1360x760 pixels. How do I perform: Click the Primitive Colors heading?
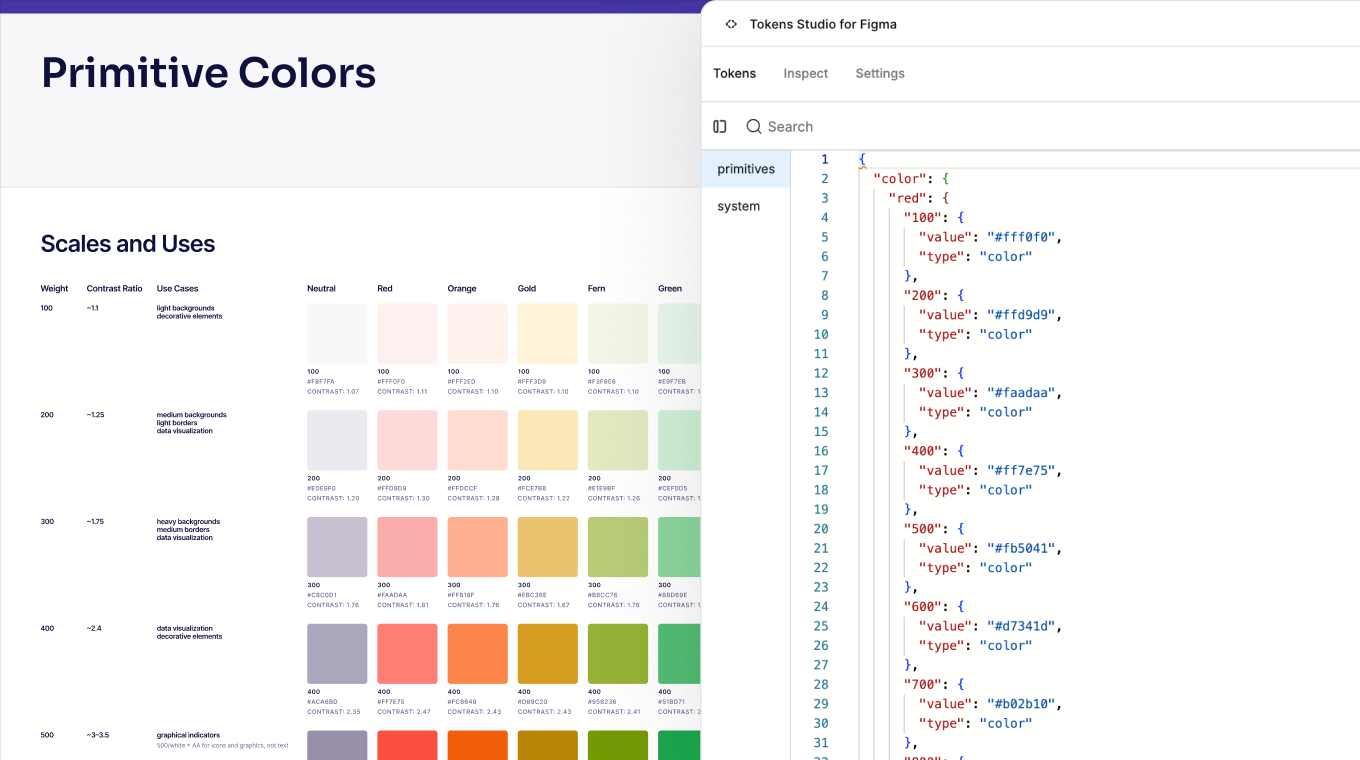[208, 72]
